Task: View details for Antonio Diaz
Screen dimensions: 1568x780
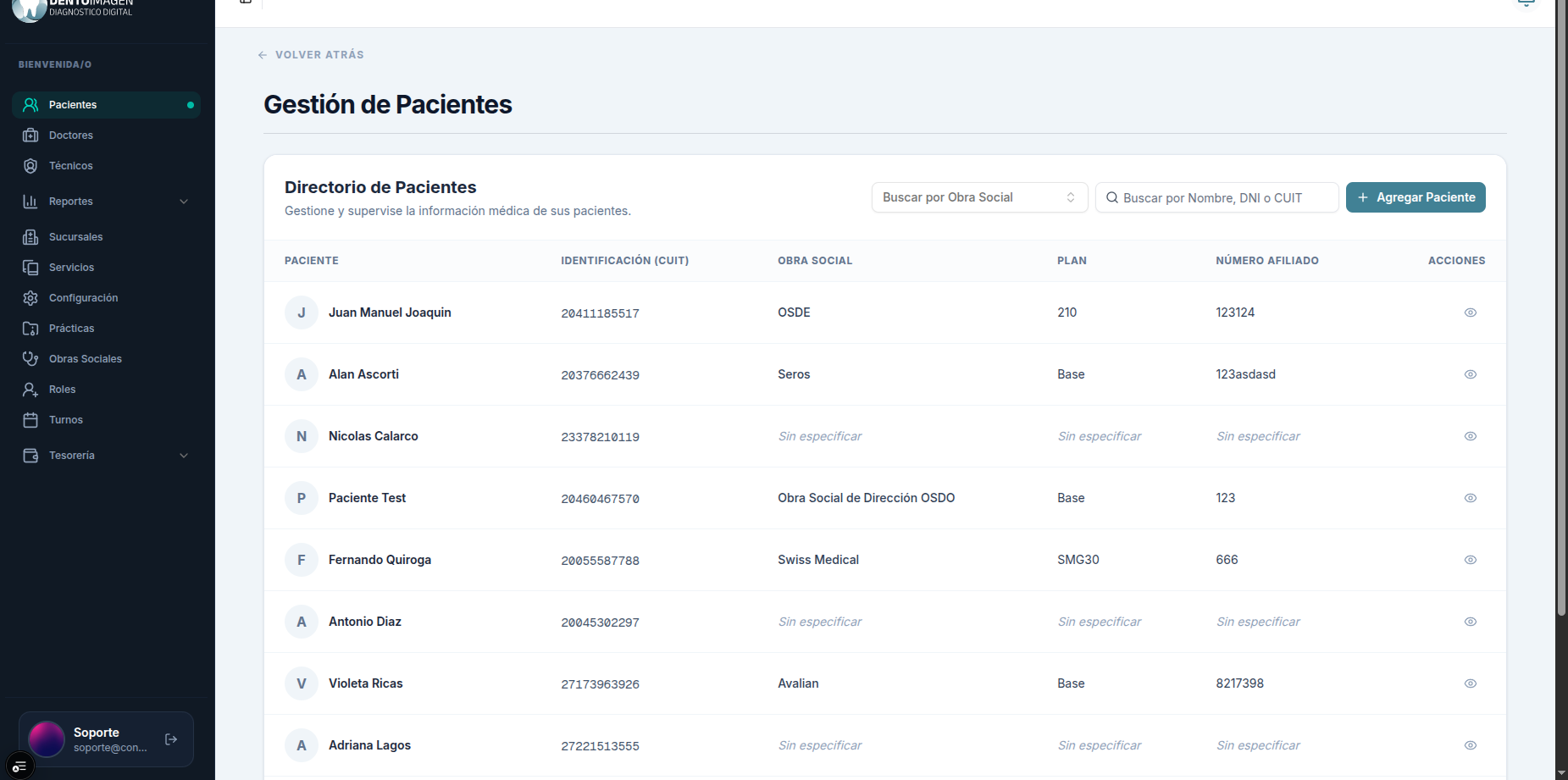Action: click(x=1471, y=622)
